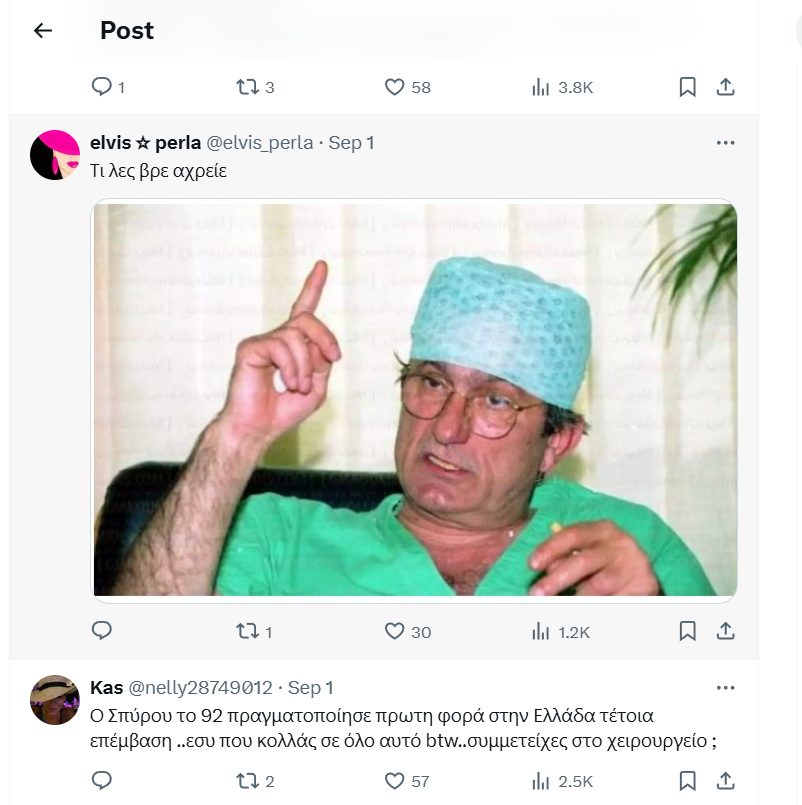Repost Kas's post with 2 reposts

[246, 780]
